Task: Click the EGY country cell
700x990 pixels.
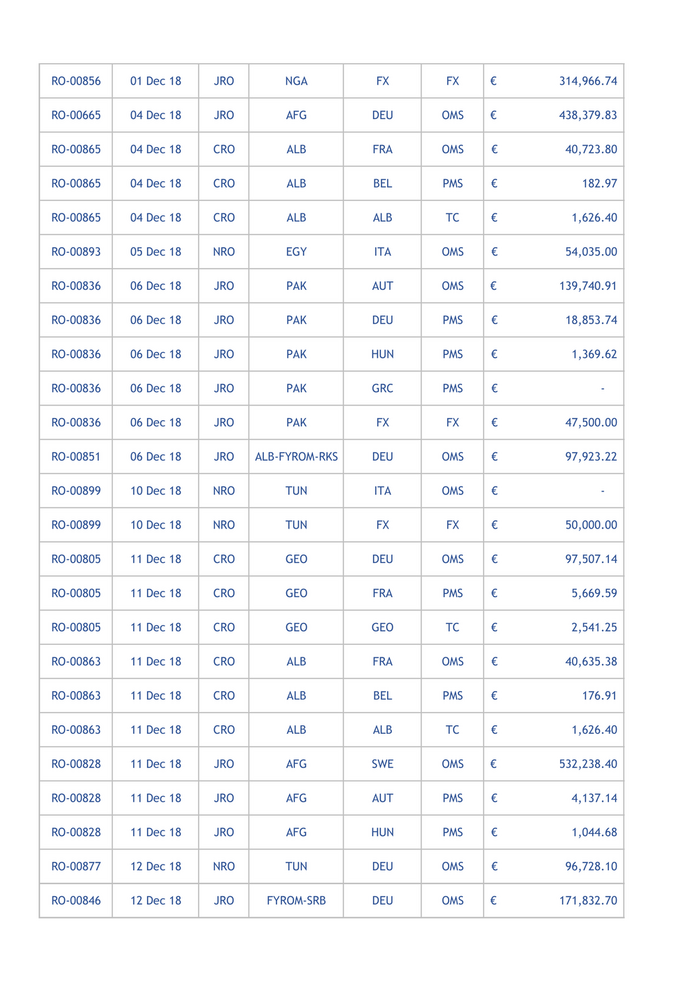Action: (296, 252)
